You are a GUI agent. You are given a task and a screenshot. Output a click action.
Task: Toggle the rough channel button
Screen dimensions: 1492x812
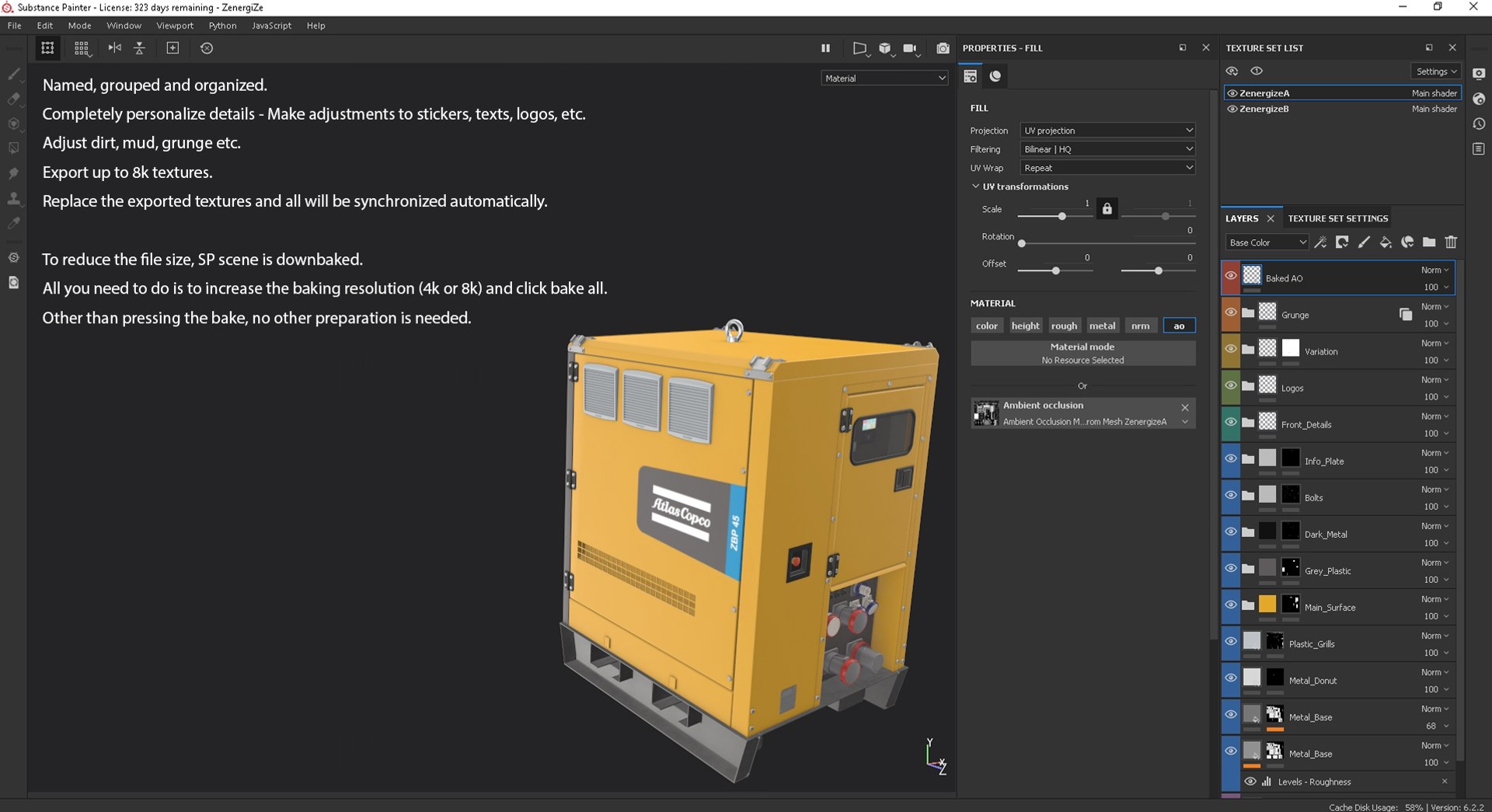click(x=1064, y=326)
